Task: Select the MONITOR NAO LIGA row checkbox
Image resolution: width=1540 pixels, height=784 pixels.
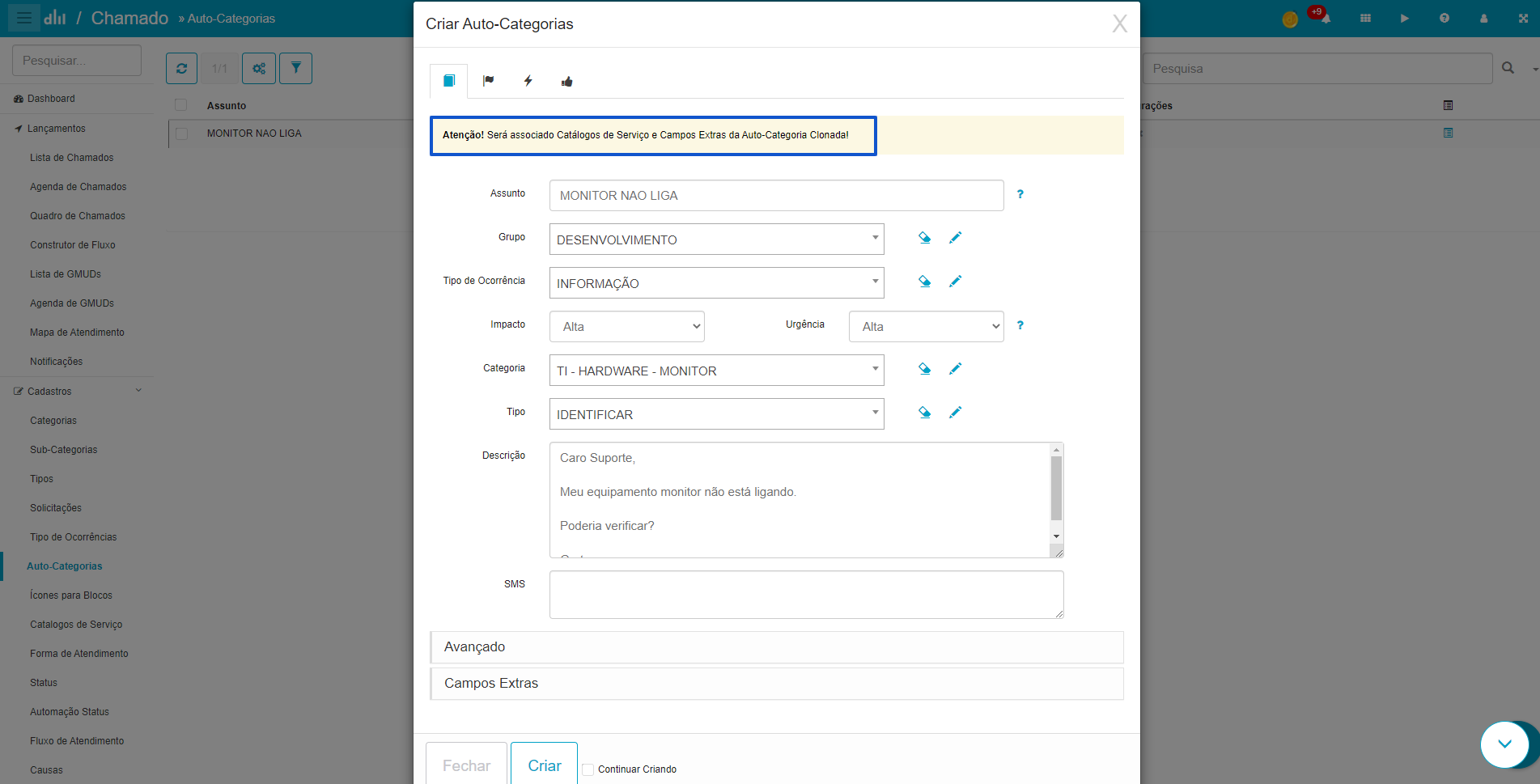Action: (x=181, y=133)
